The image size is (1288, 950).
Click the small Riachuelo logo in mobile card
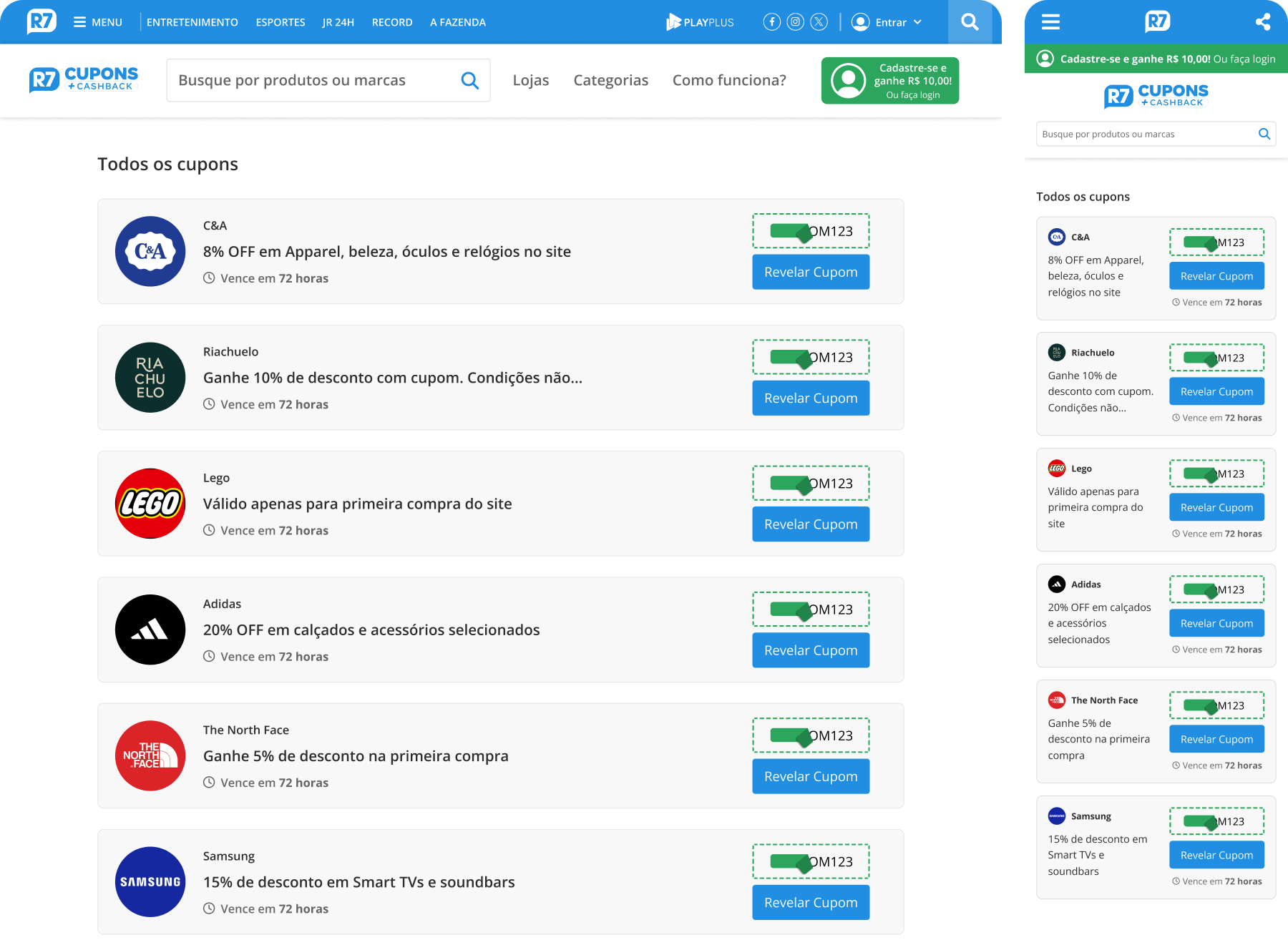[x=1057, y=353]
